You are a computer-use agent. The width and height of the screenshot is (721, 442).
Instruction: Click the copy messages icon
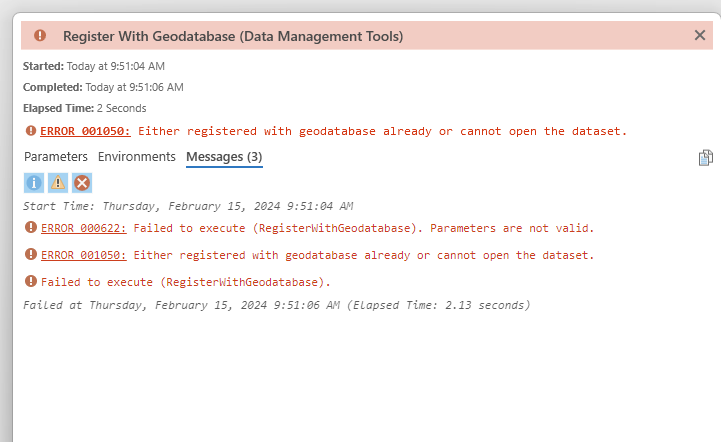click(x=706, y=157)
